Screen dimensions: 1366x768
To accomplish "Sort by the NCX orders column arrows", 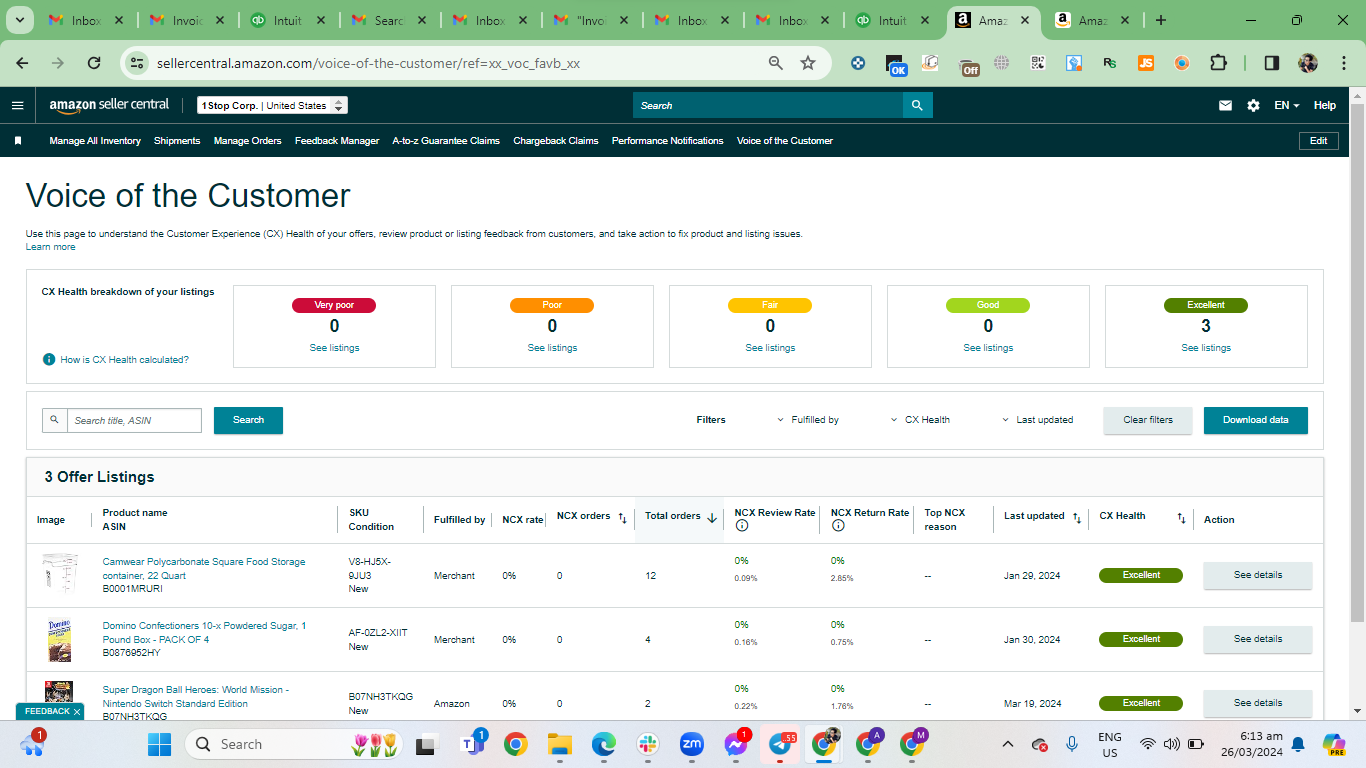I will click(622, 518).
